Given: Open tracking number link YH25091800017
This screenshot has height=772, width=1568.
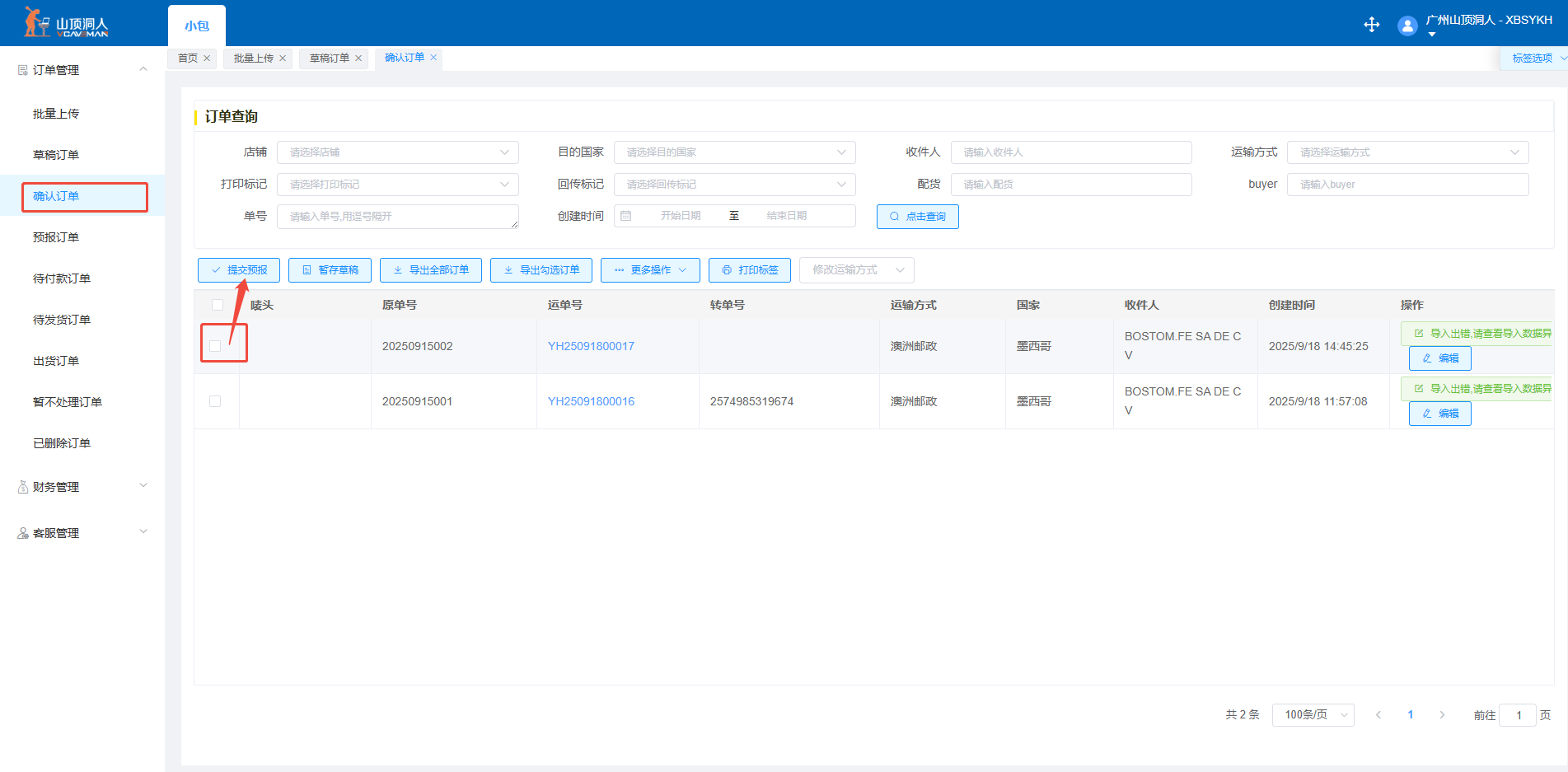Looking at the screenshot, I should tap(591, 346).
